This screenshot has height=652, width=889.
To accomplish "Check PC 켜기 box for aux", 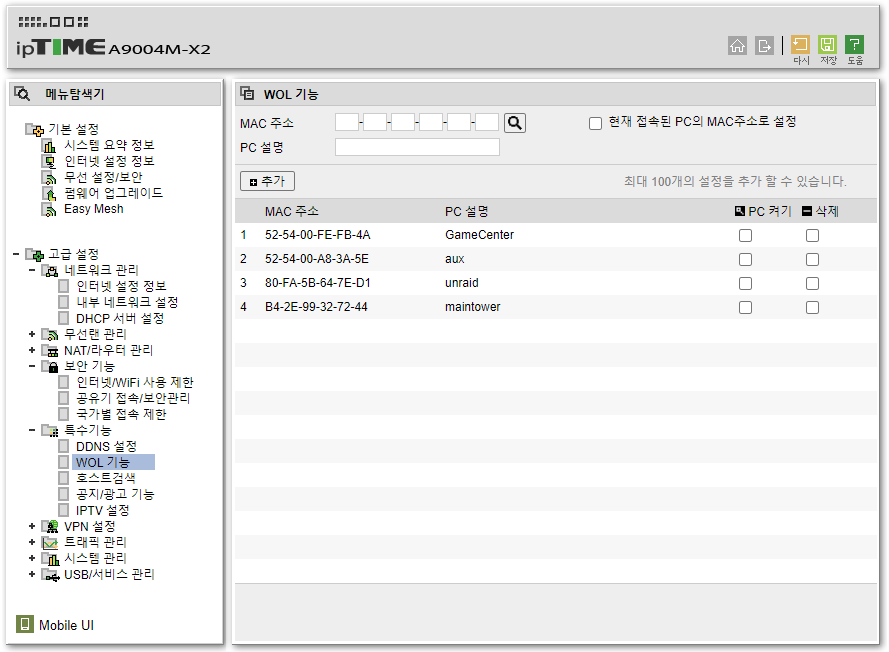I will click(746, 259).
